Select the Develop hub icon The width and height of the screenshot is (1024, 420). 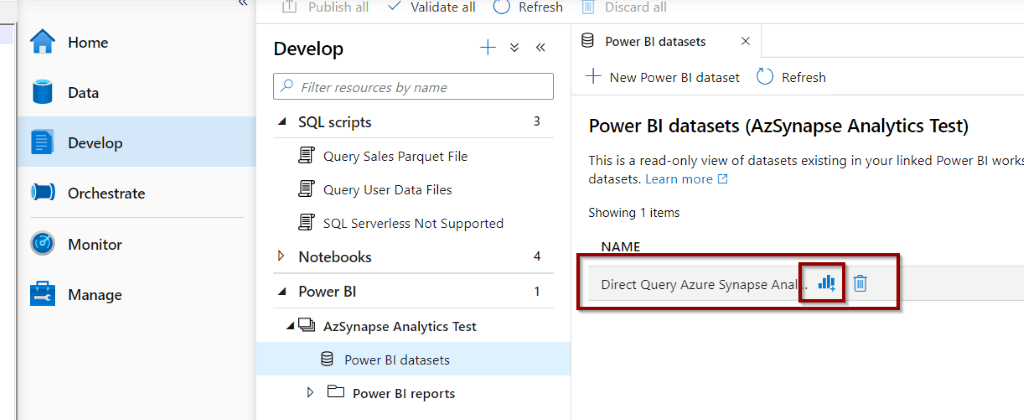43,143
